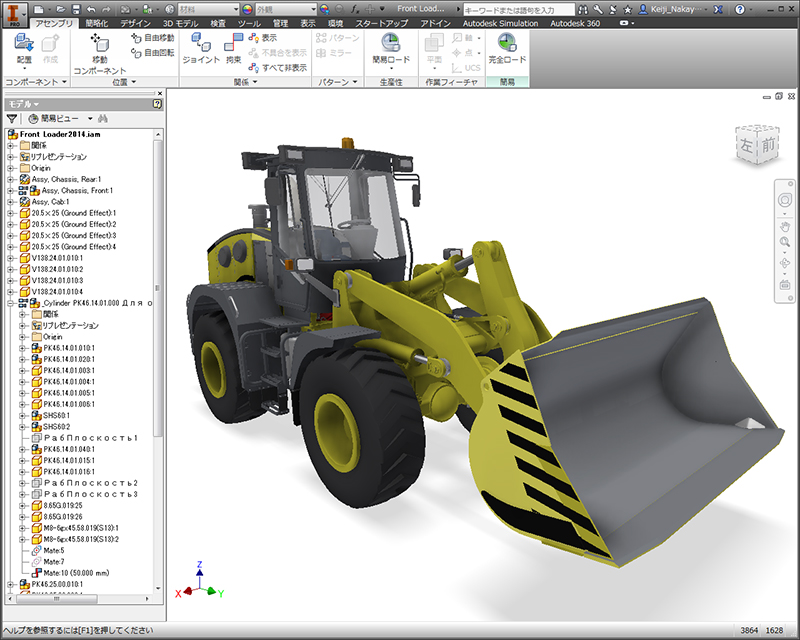
Task: Click the full navigation wheel icon
Action: coord(785,200)
